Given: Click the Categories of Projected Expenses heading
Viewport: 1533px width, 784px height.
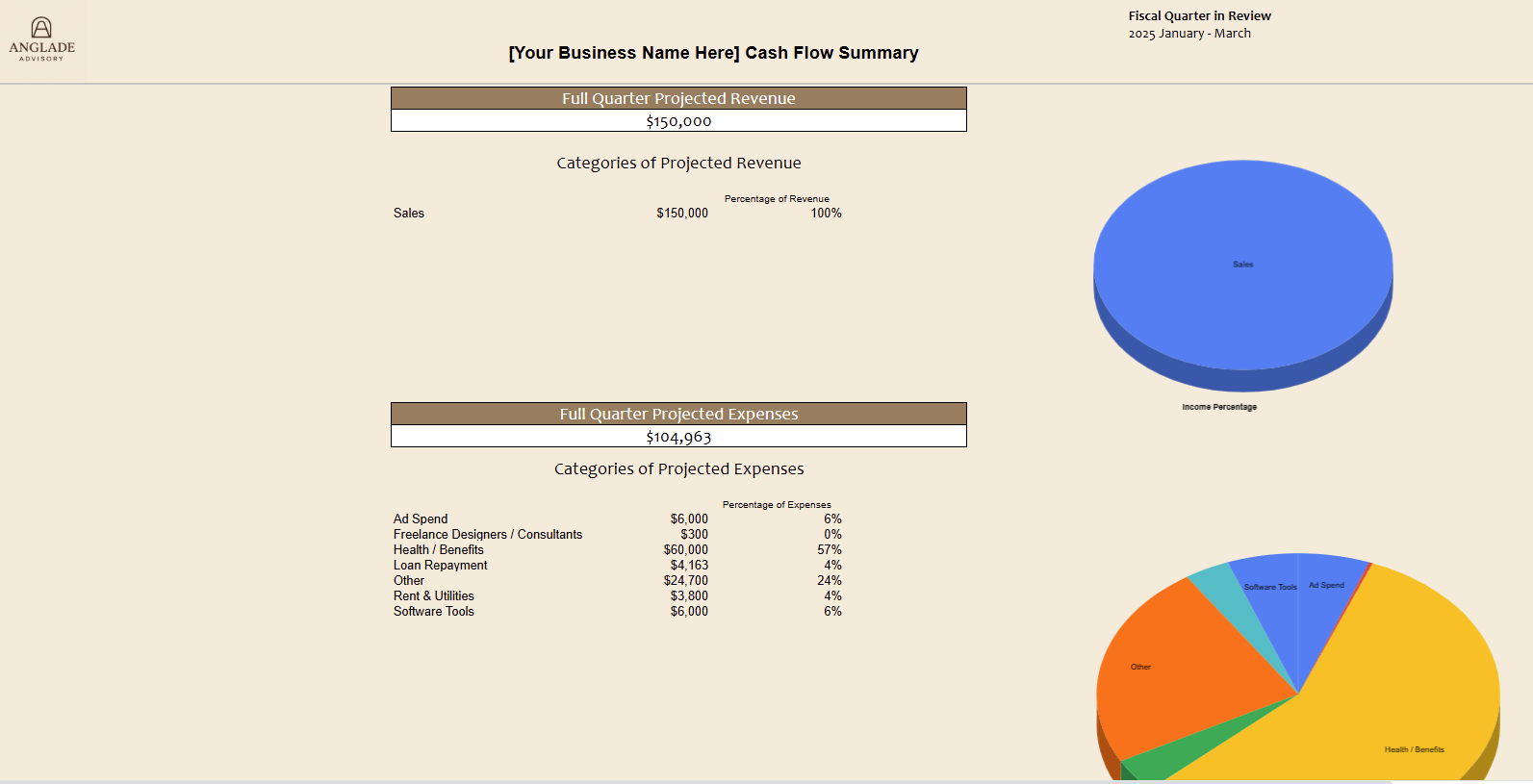Looking at the screenshot, I should coord(678,469).
